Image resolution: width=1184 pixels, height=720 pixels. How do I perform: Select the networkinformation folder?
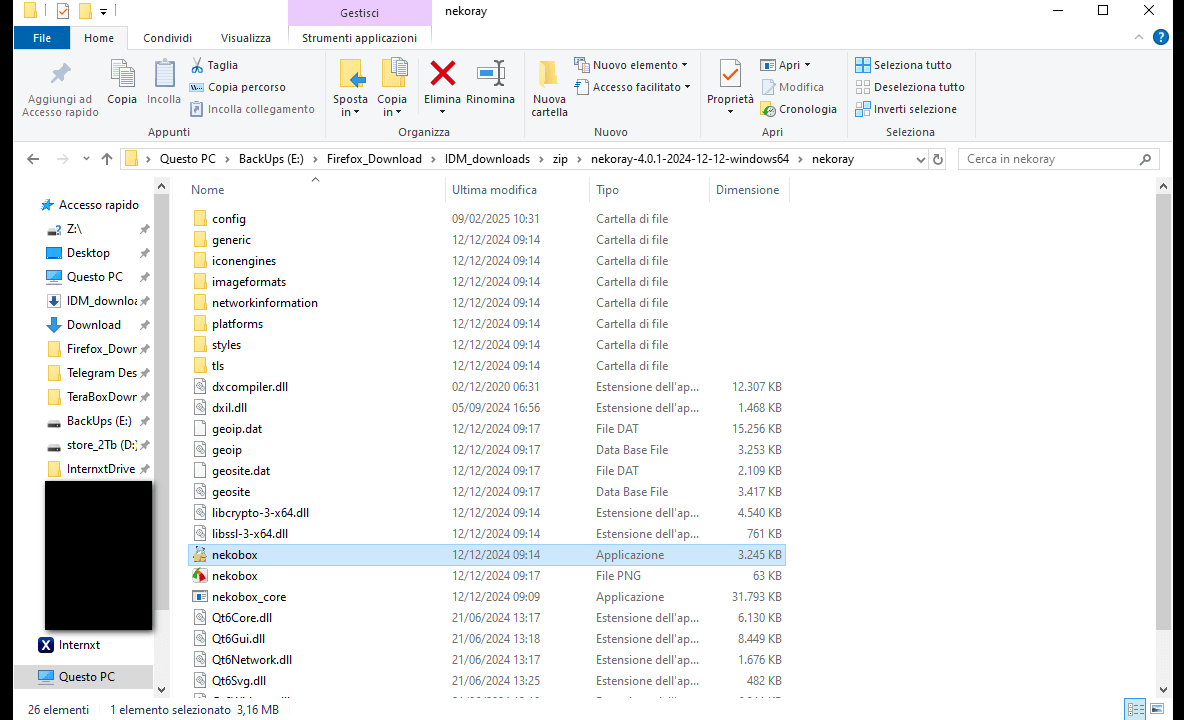click(x=487, y=303)
